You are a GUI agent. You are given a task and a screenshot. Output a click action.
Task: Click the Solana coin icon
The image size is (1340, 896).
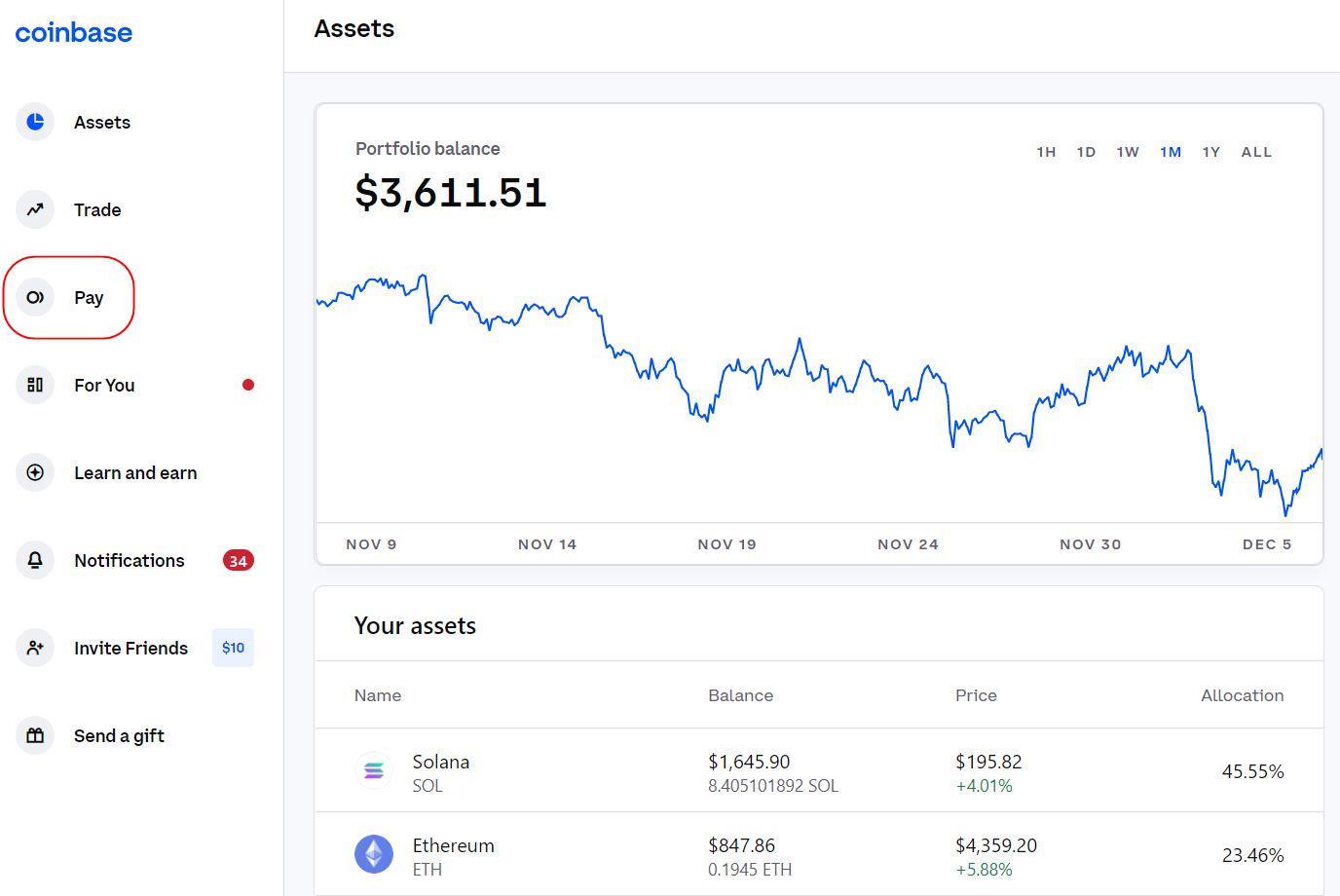374,770
